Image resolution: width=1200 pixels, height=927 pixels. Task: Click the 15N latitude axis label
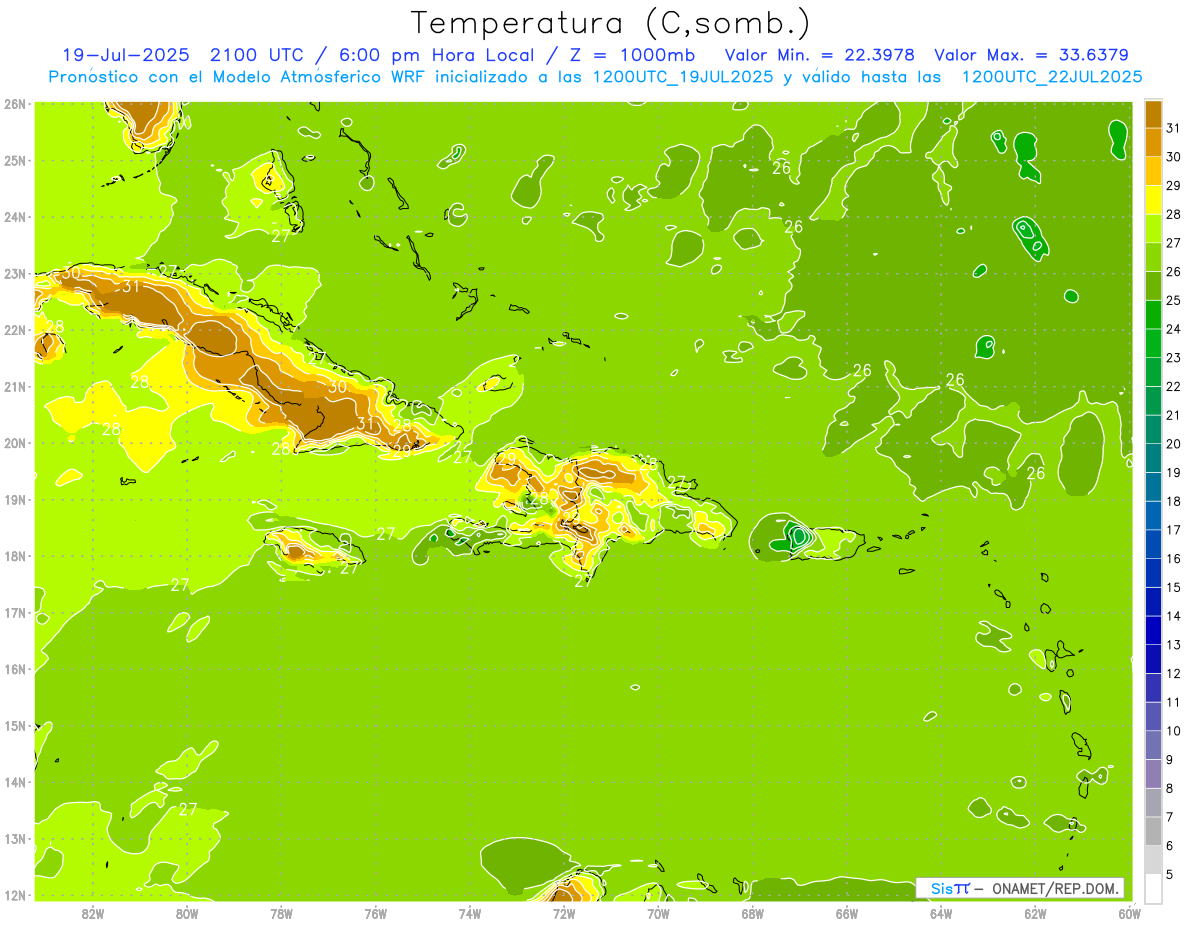pos(15,725)
